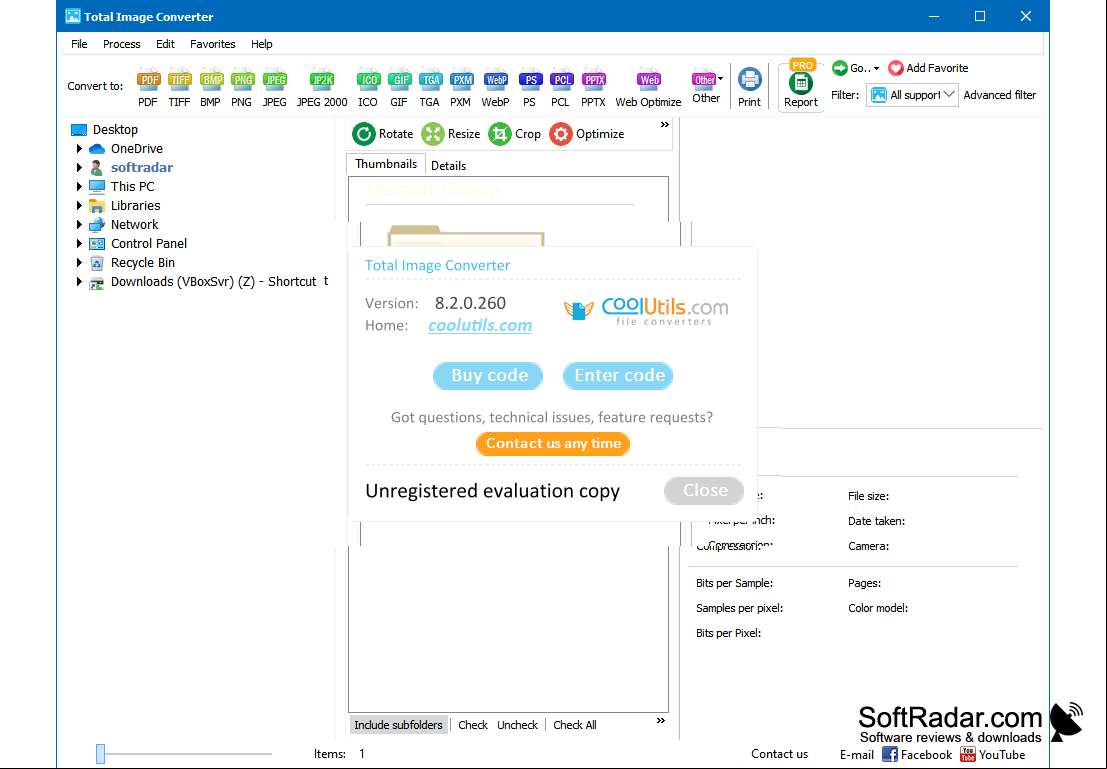Screen dimensions: 1107x769
Task: Convert to GIF icon
Action: [x=399, y=80]
